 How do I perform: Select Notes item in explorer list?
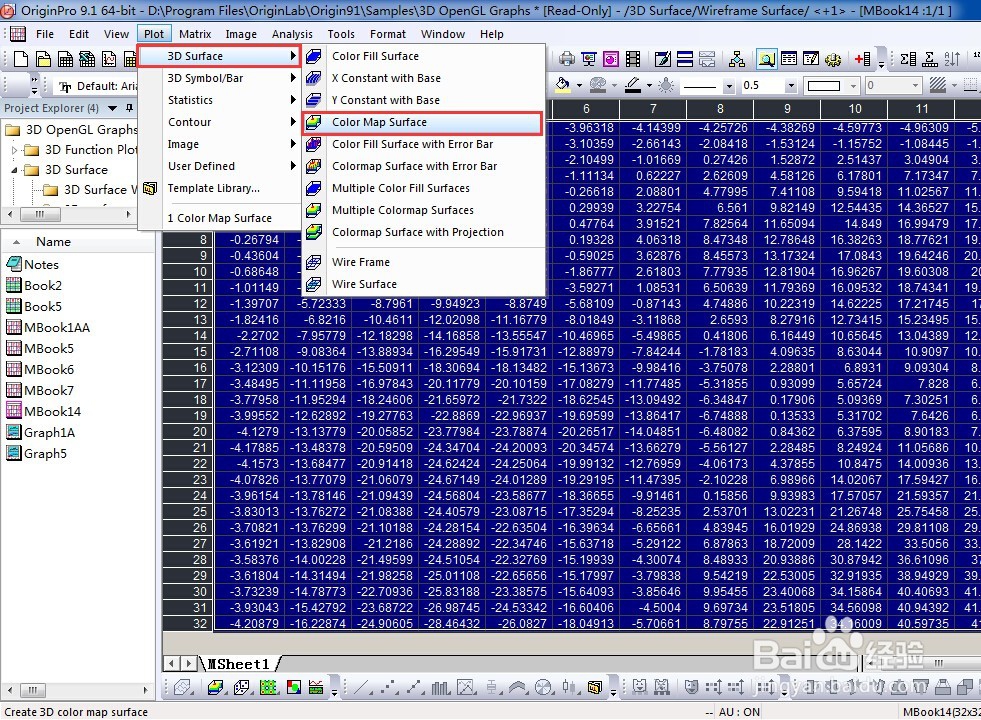tap(33, 265)
